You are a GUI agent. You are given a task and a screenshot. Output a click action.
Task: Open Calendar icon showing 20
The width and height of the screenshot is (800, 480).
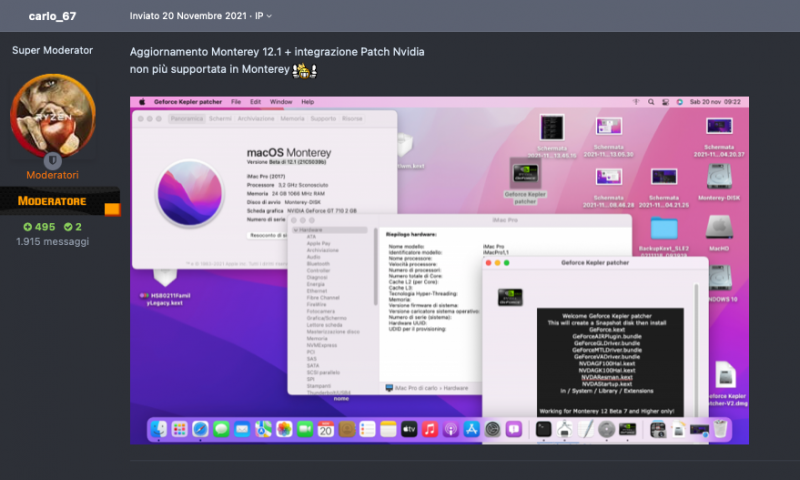326,430
